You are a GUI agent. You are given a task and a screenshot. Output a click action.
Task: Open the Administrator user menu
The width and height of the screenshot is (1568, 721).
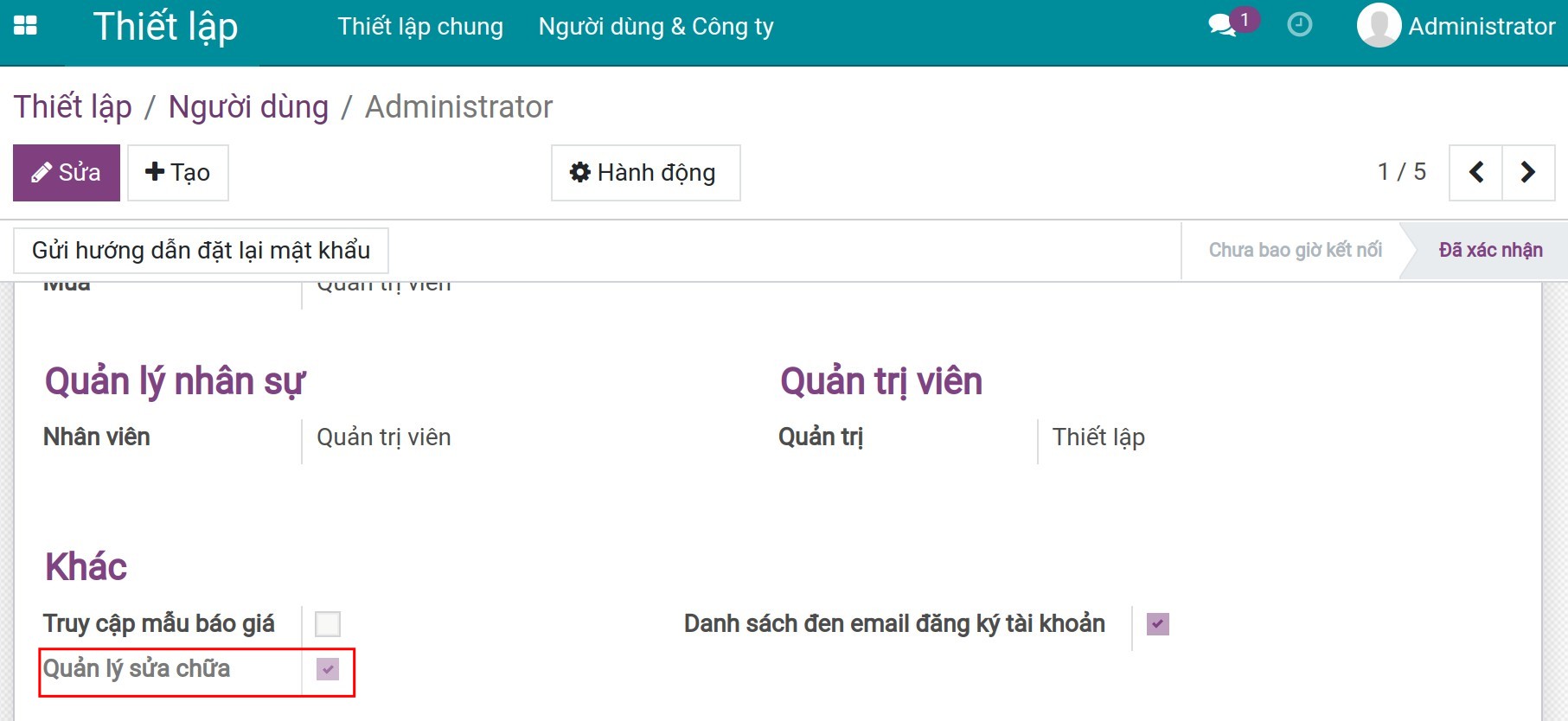(1456, 26)
